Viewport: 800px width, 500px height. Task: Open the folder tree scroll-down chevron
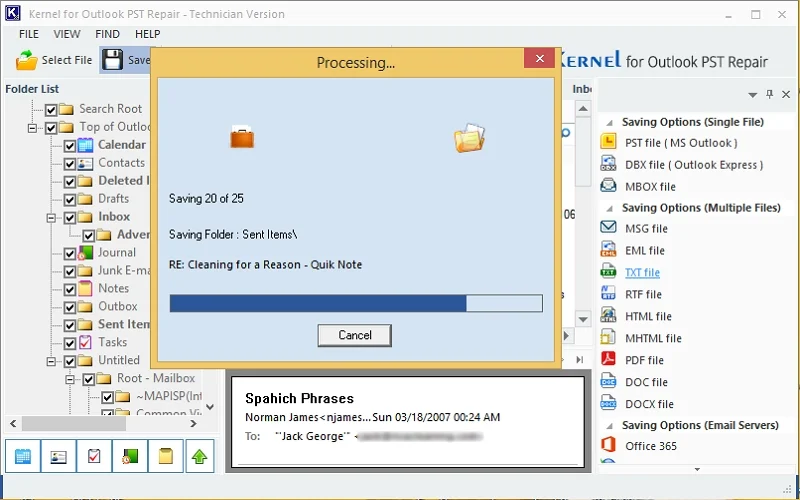click(210, 407)
